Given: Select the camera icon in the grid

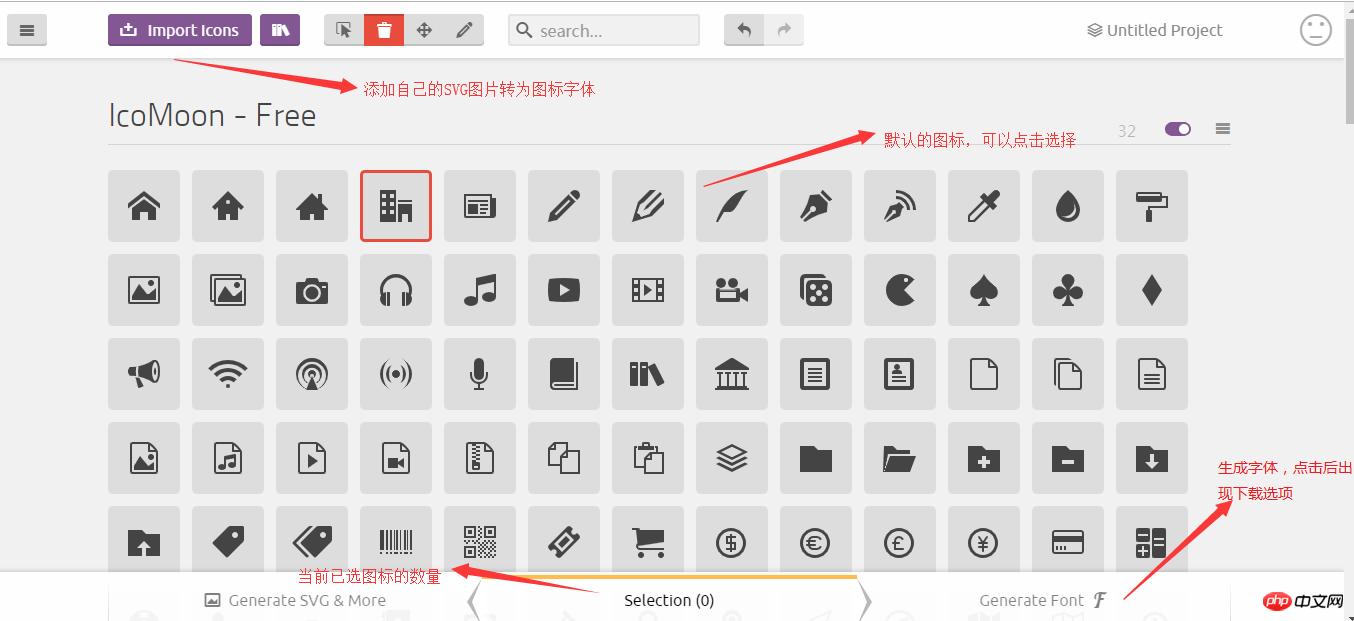Looking at the screenshot, I should [x=312, y=290].
